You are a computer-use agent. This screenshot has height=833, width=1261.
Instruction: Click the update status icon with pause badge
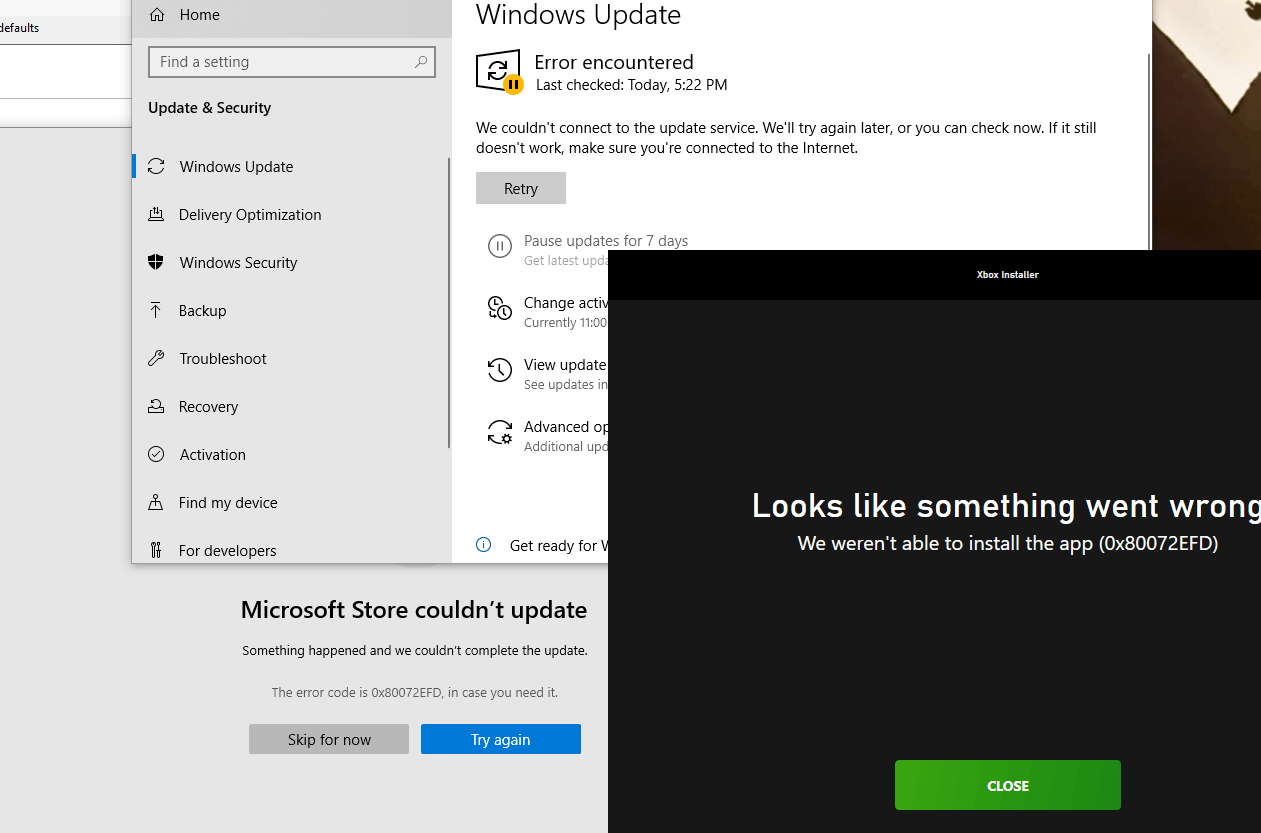pyautogui.click(x=499, y=72)
